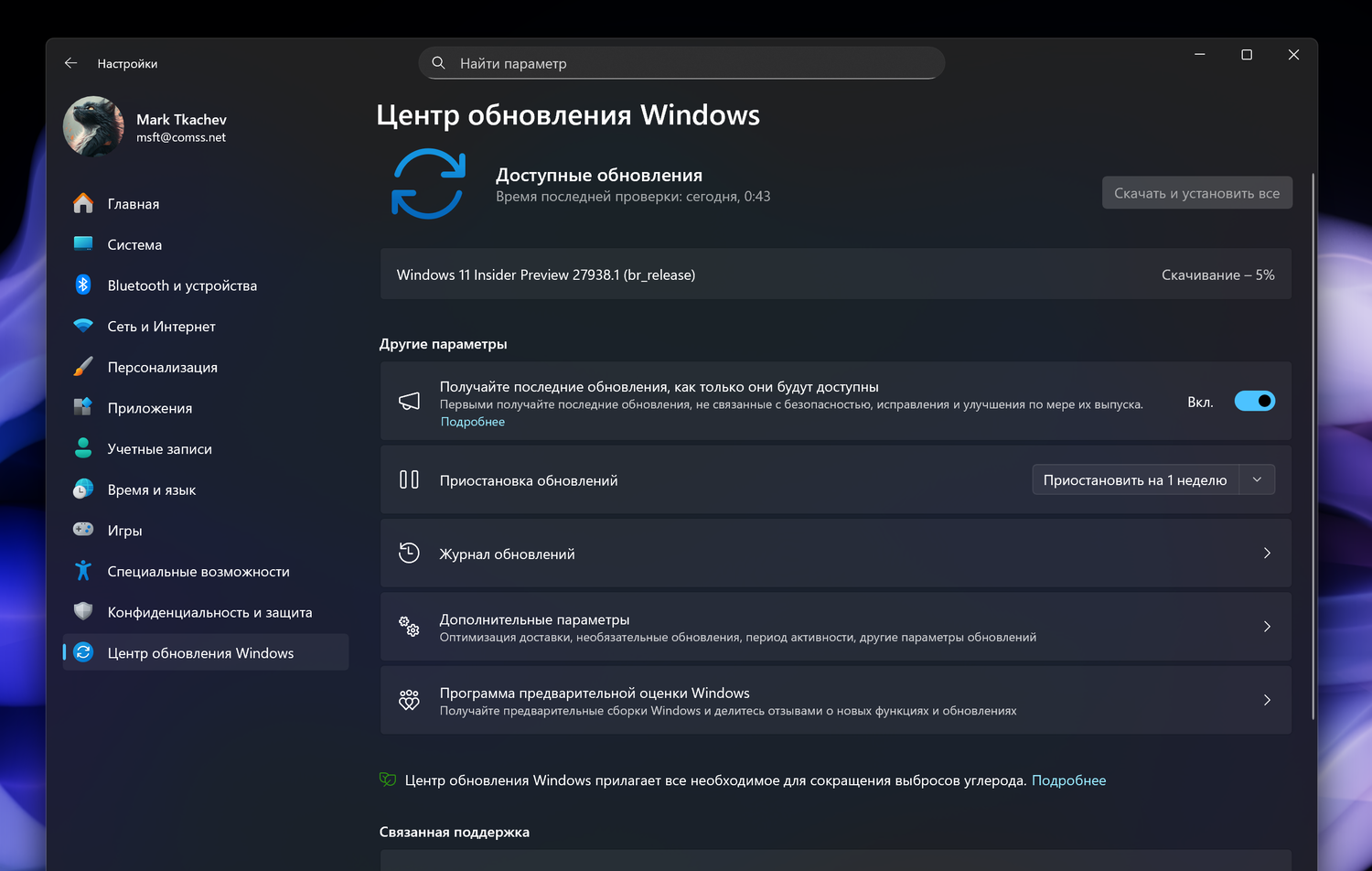
Task: Click Скачать и установить все button
Action: tap(1196, 192)
